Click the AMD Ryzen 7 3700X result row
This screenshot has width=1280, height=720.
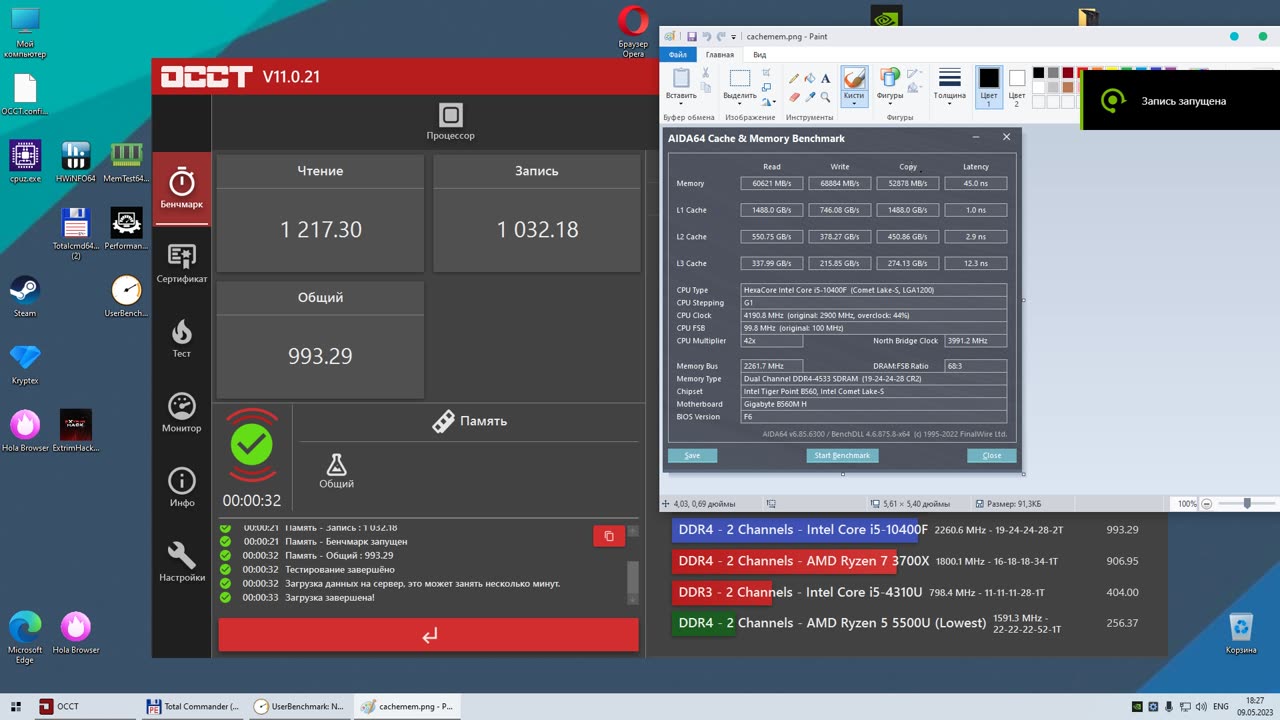coord(908,561)
